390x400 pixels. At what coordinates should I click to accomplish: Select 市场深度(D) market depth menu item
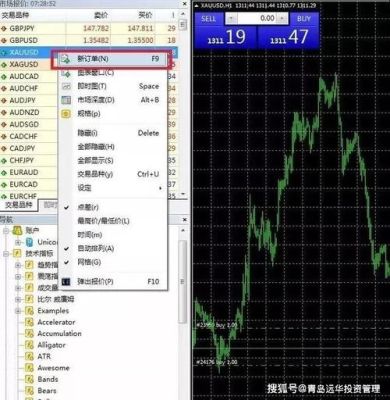tap(113, 100)
